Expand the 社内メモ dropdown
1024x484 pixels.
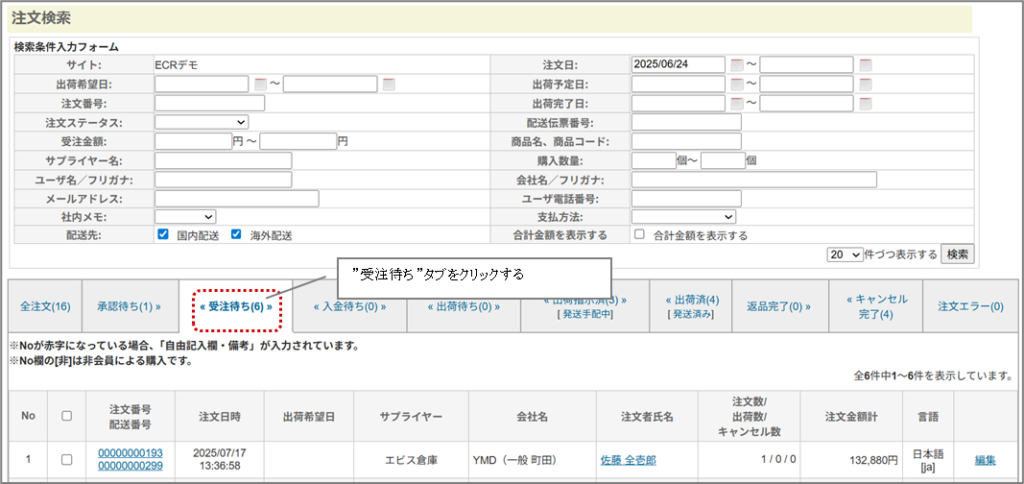(x=185, y=216)
